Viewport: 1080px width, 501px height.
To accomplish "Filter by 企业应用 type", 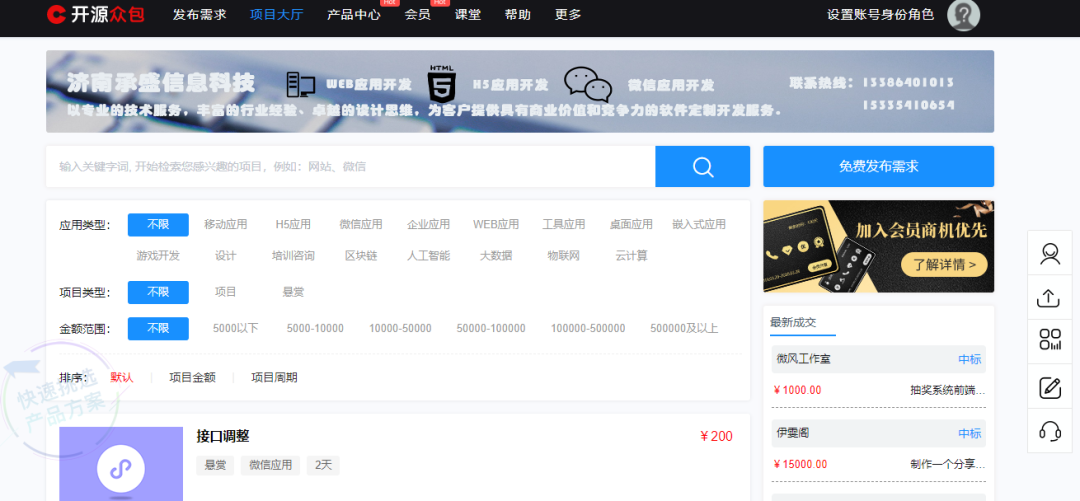I will click(x=428, y=225).
